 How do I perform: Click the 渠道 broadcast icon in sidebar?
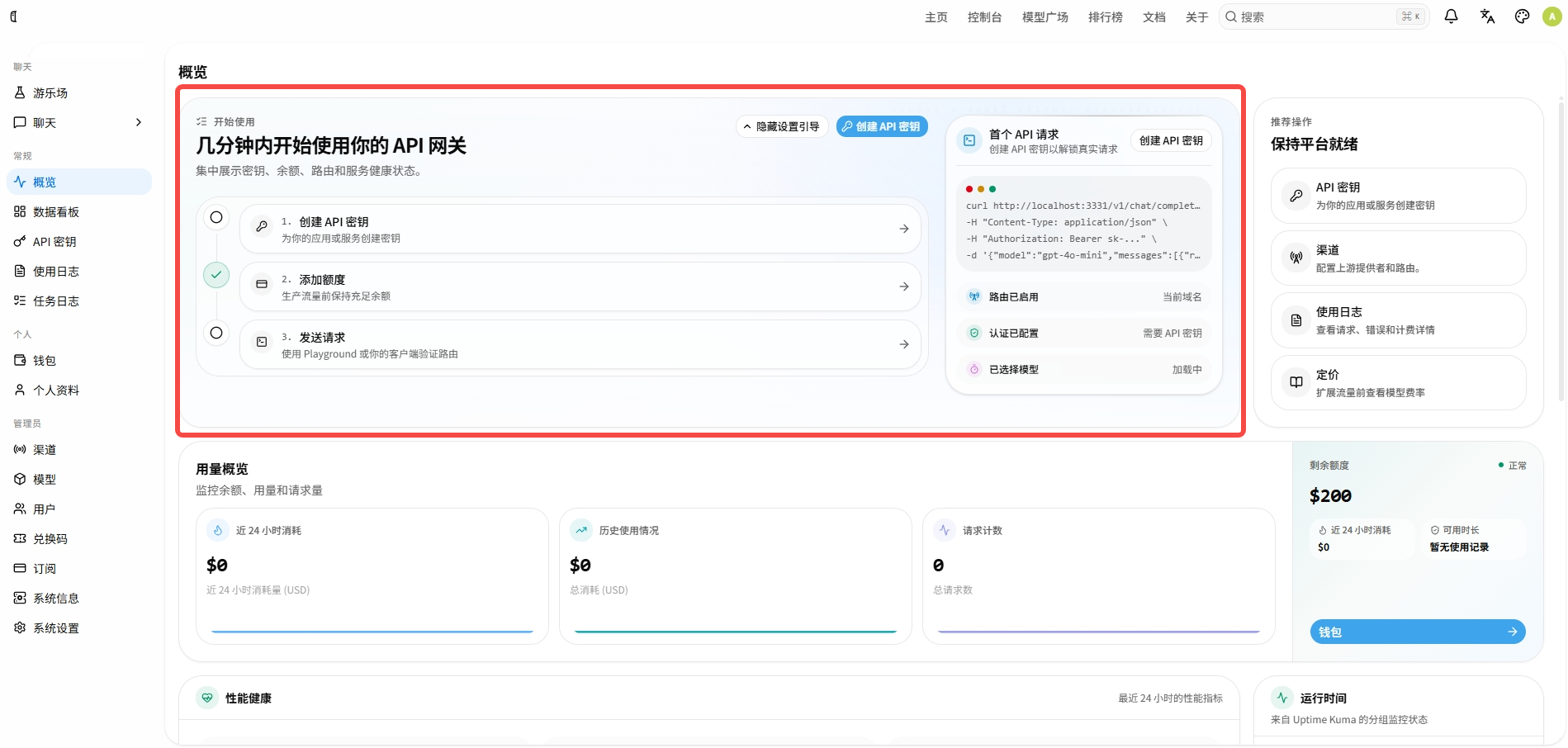[x=20, y=449]
